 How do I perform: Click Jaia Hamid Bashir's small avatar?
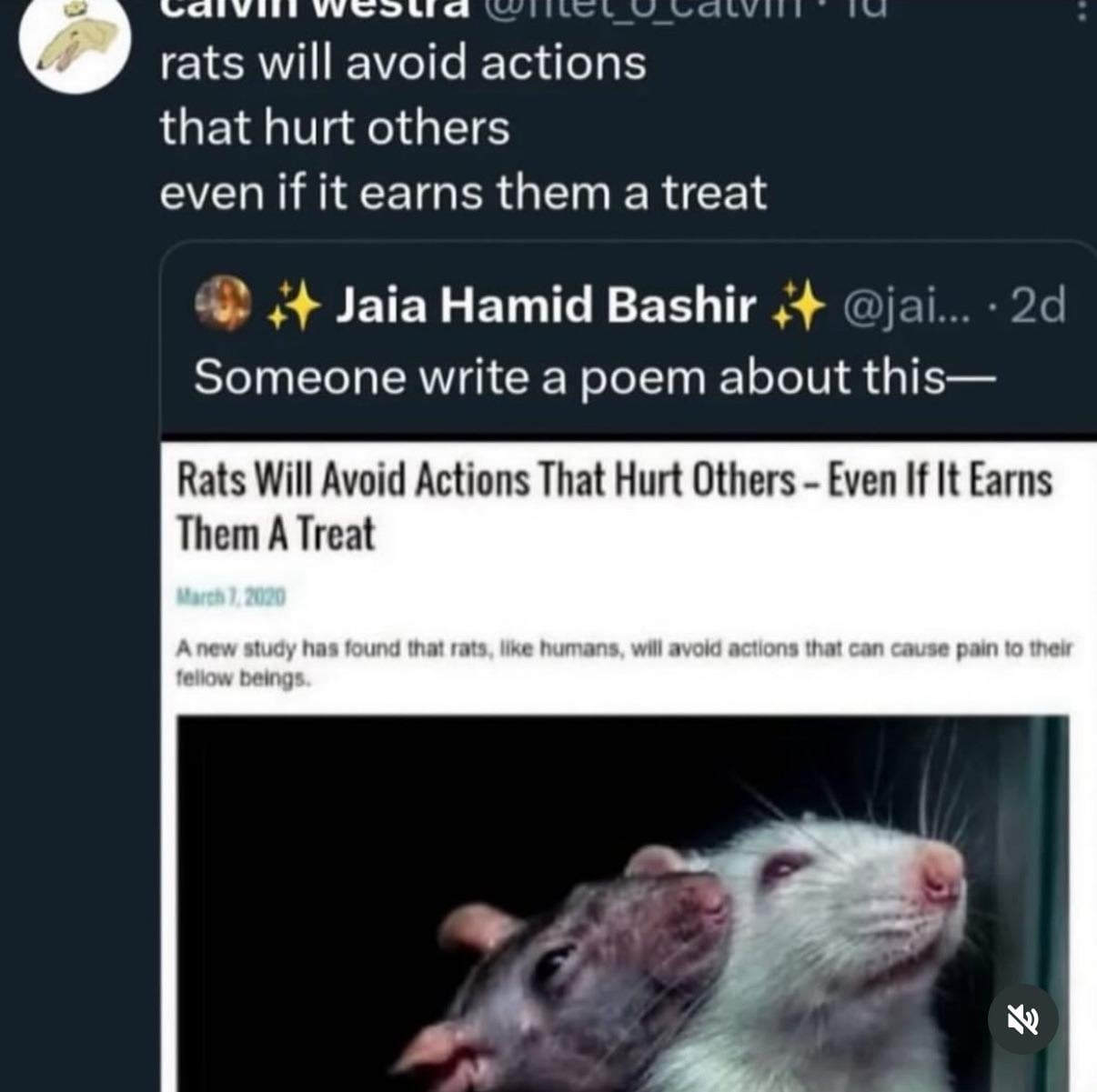click(223, 303)
